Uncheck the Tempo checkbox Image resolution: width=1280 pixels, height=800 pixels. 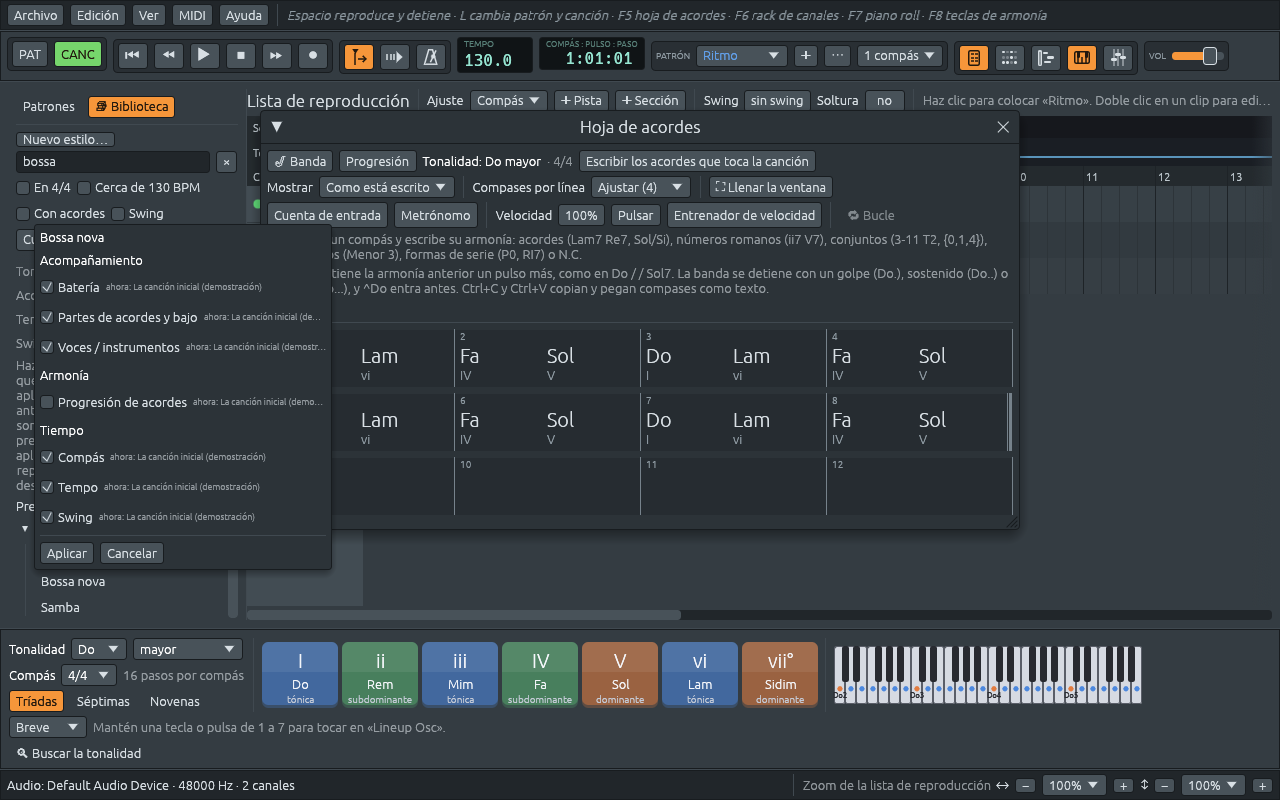(48, 487)
